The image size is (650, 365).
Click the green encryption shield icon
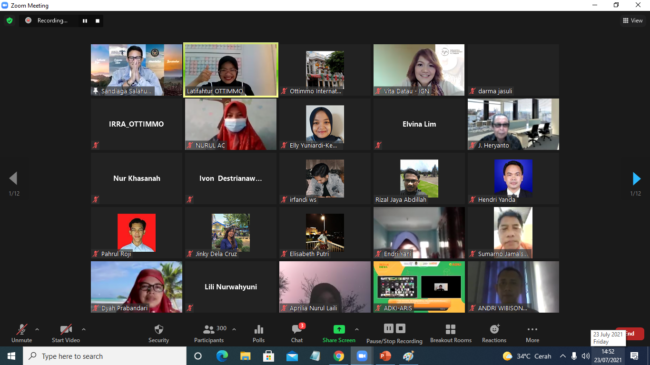point(10,20)
